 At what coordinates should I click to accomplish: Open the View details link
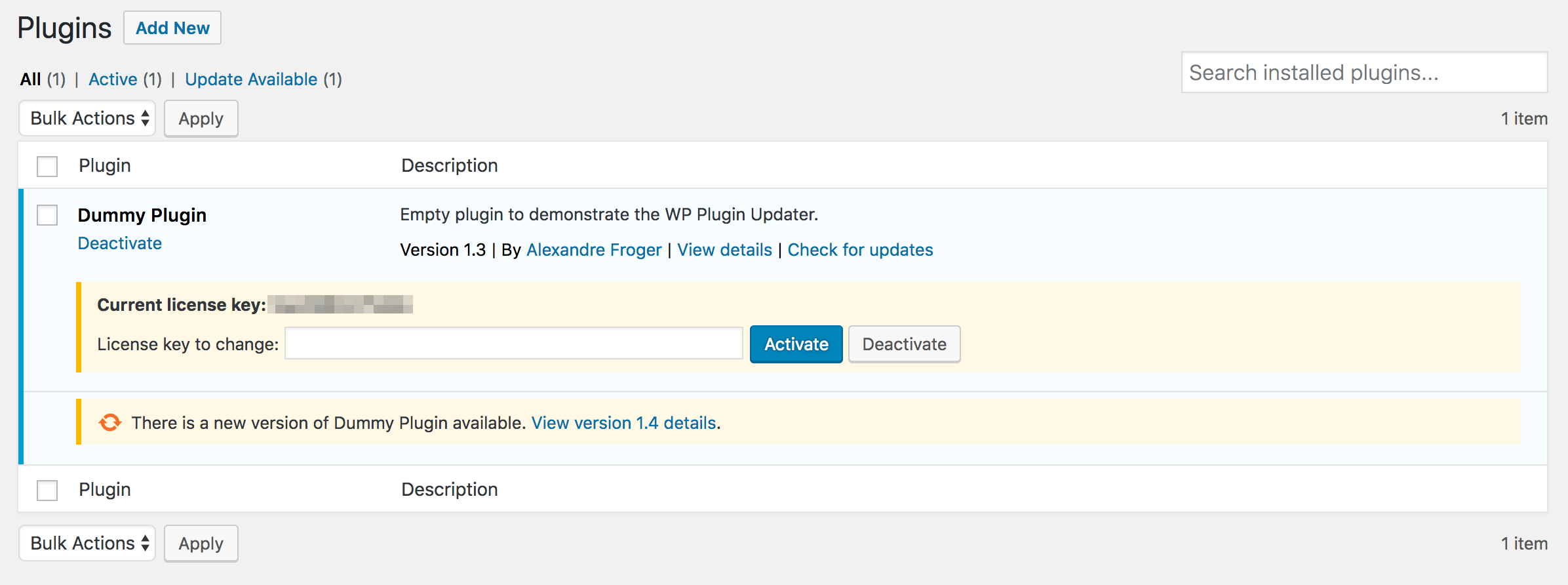pos(724,250)
